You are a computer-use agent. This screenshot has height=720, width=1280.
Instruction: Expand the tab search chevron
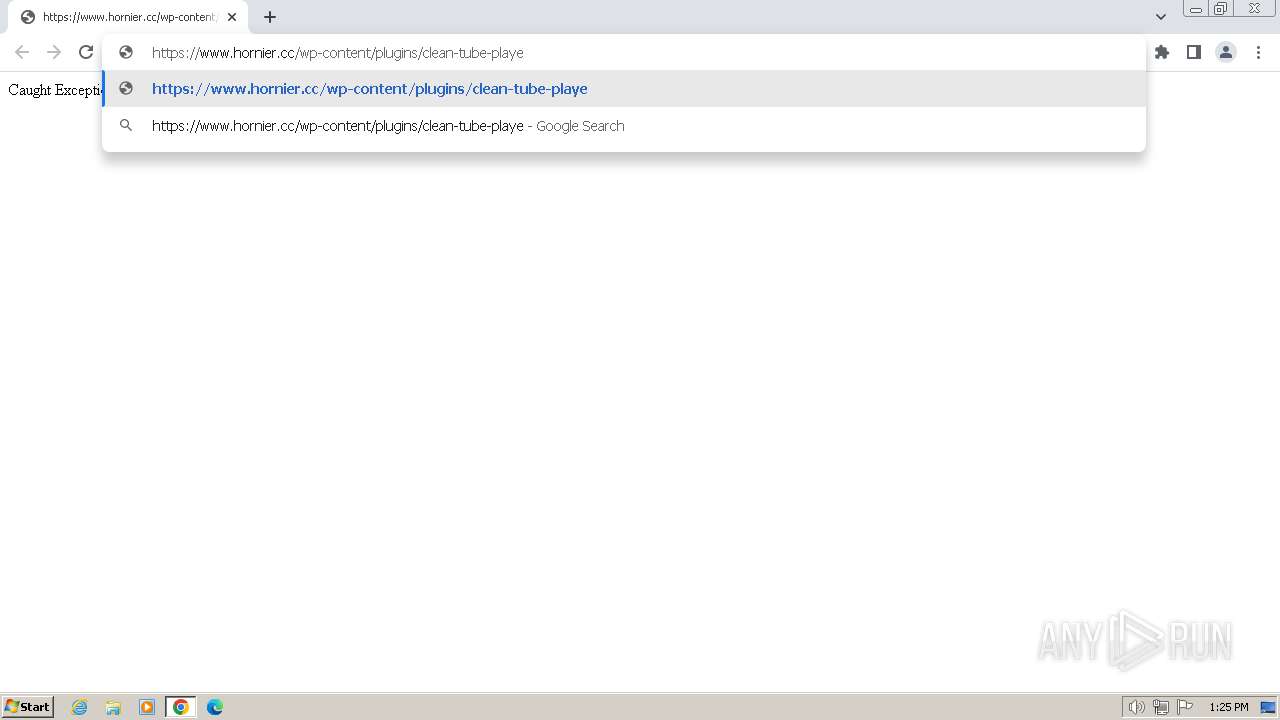[x=1161, y=17]
